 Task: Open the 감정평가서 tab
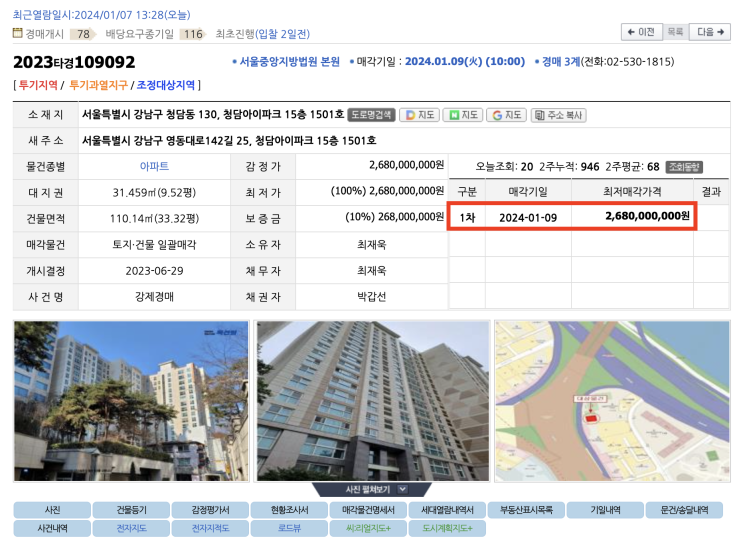[x=210, y=510]
